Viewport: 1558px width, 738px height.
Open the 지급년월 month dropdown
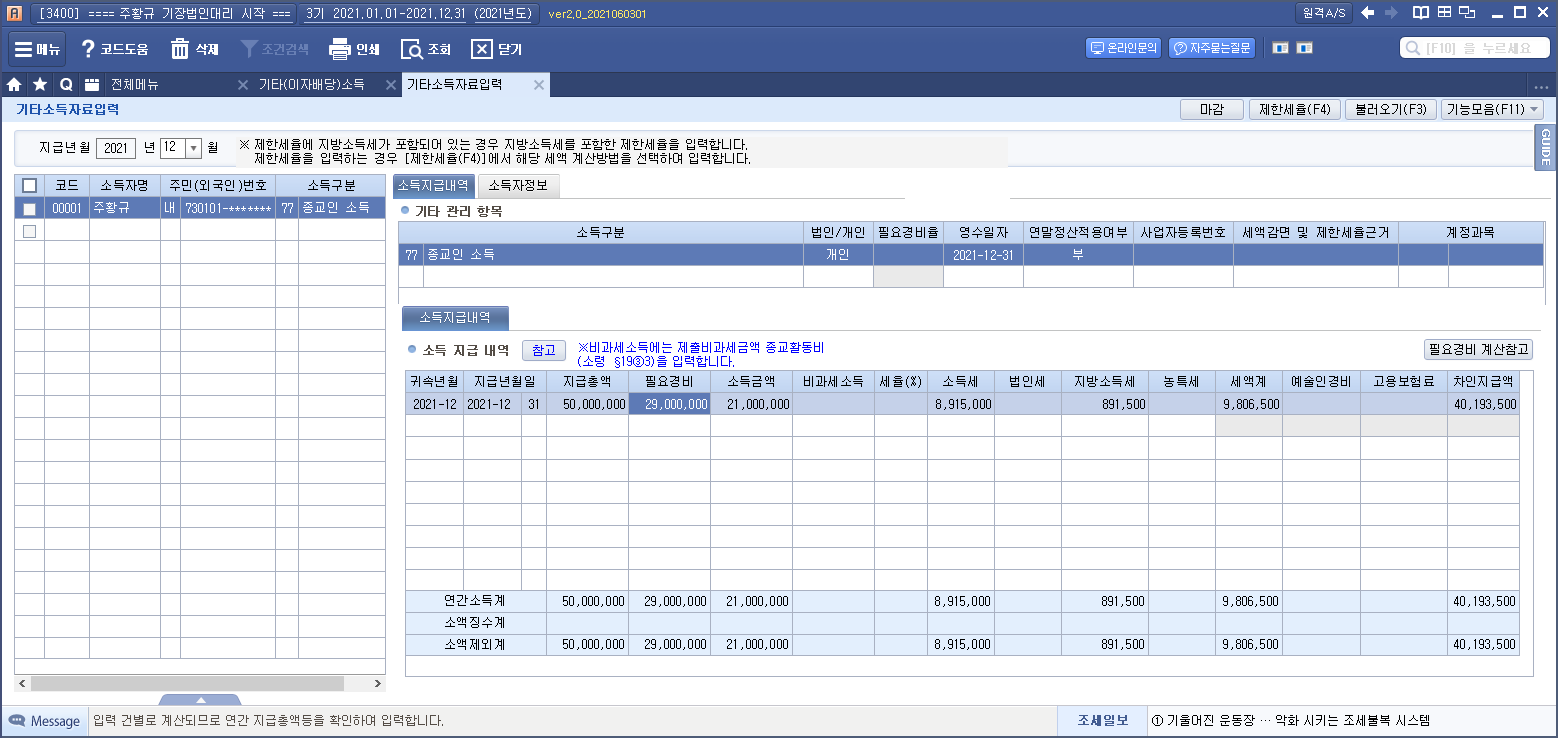coord(194,148)
